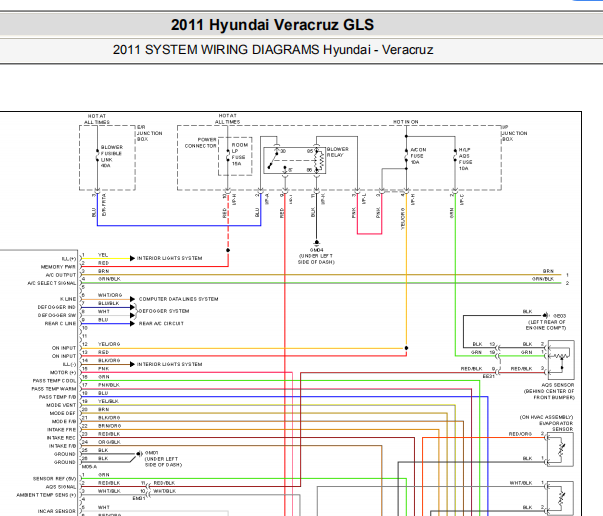
Task: Select the H/LP AQS FUSE 10A label
Action: (465, 159)
